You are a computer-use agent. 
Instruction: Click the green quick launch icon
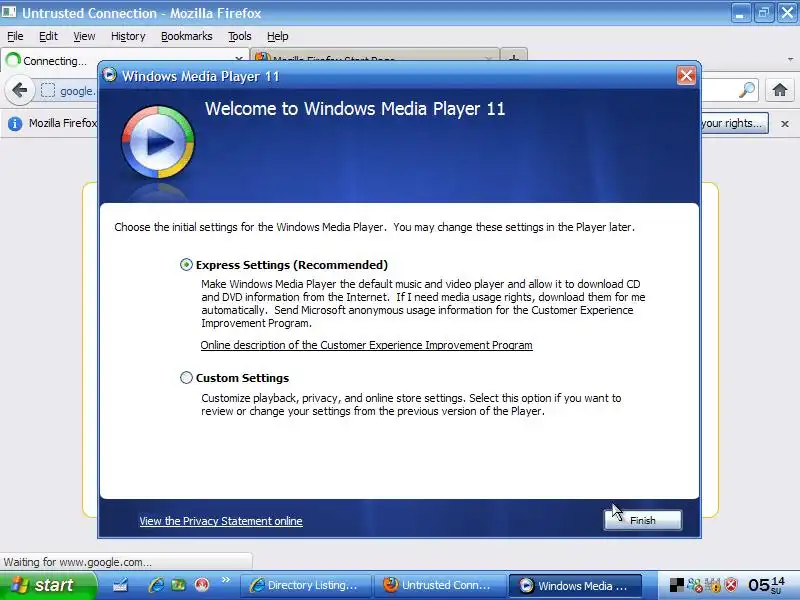(178, 585)
